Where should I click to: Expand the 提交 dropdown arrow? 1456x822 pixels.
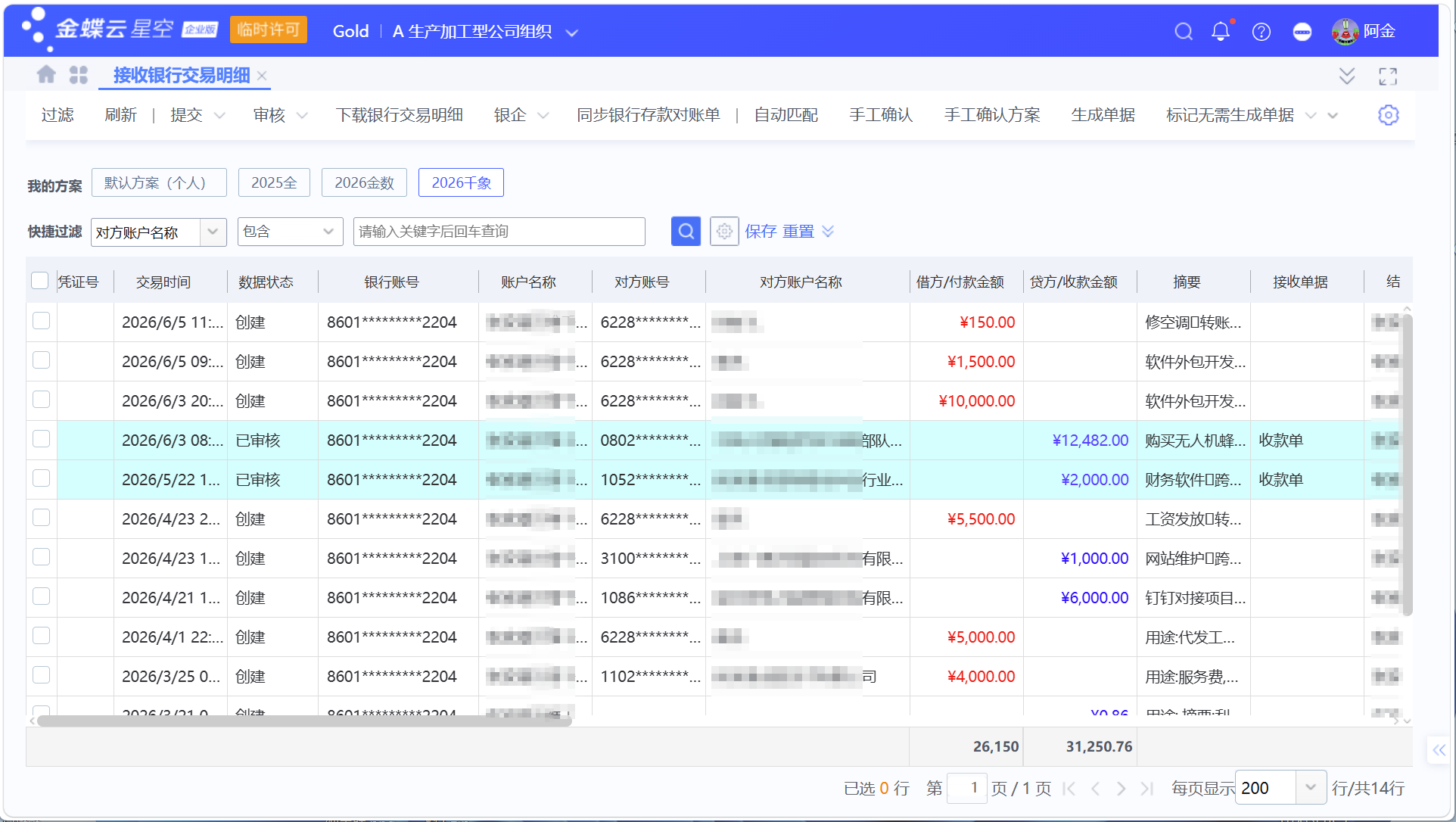coord(219,116)
